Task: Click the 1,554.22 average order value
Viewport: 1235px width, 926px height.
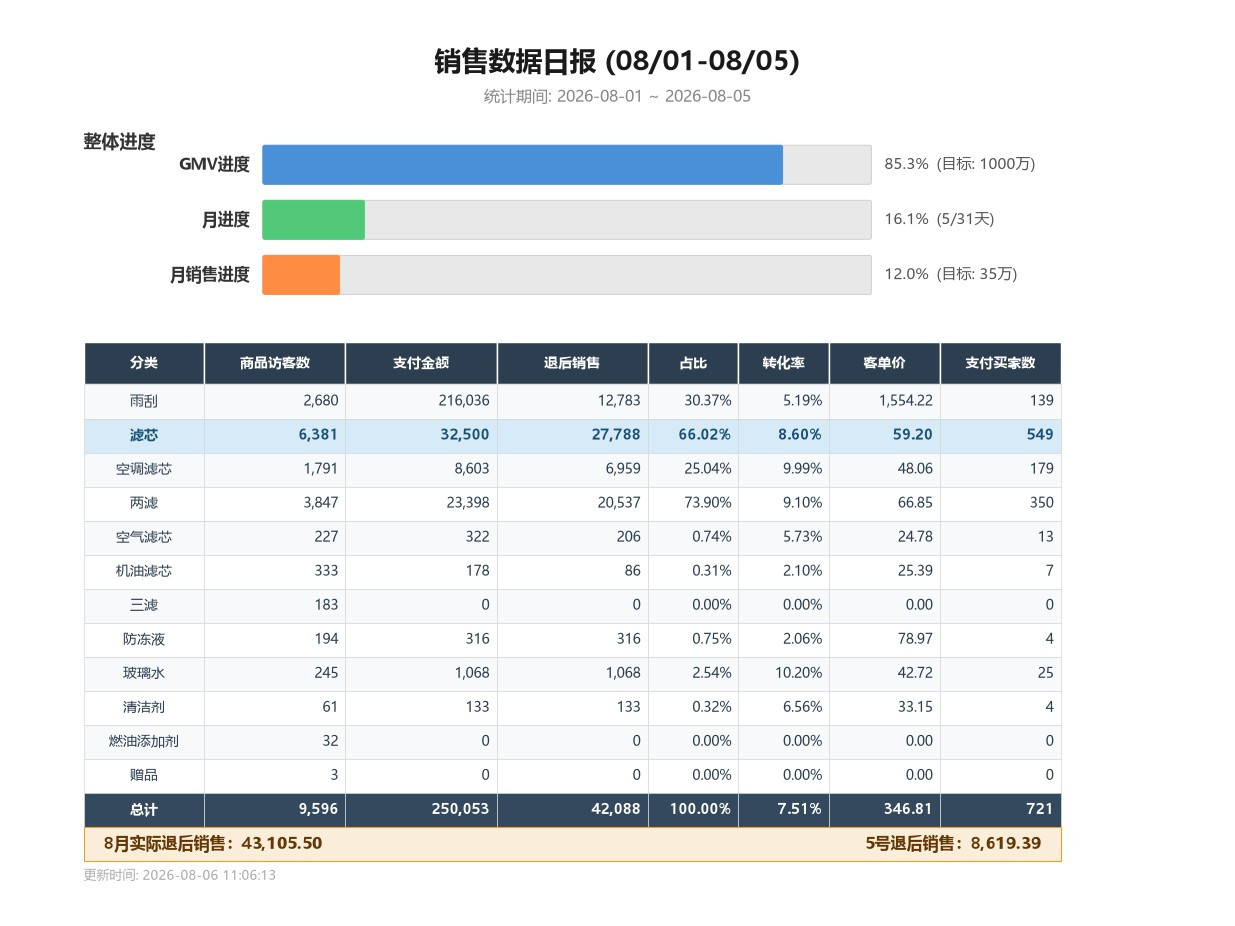Action: [x=906, y=401]
